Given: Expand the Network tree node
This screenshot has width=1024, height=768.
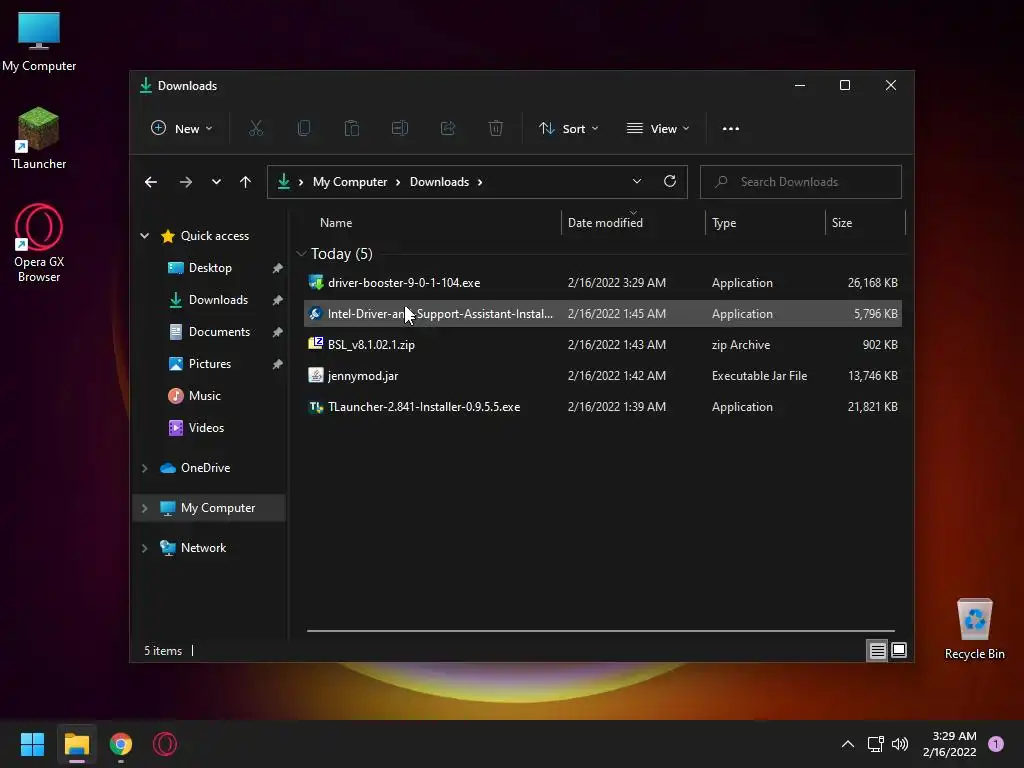Looking at the screenshot, I should (144, 548).
